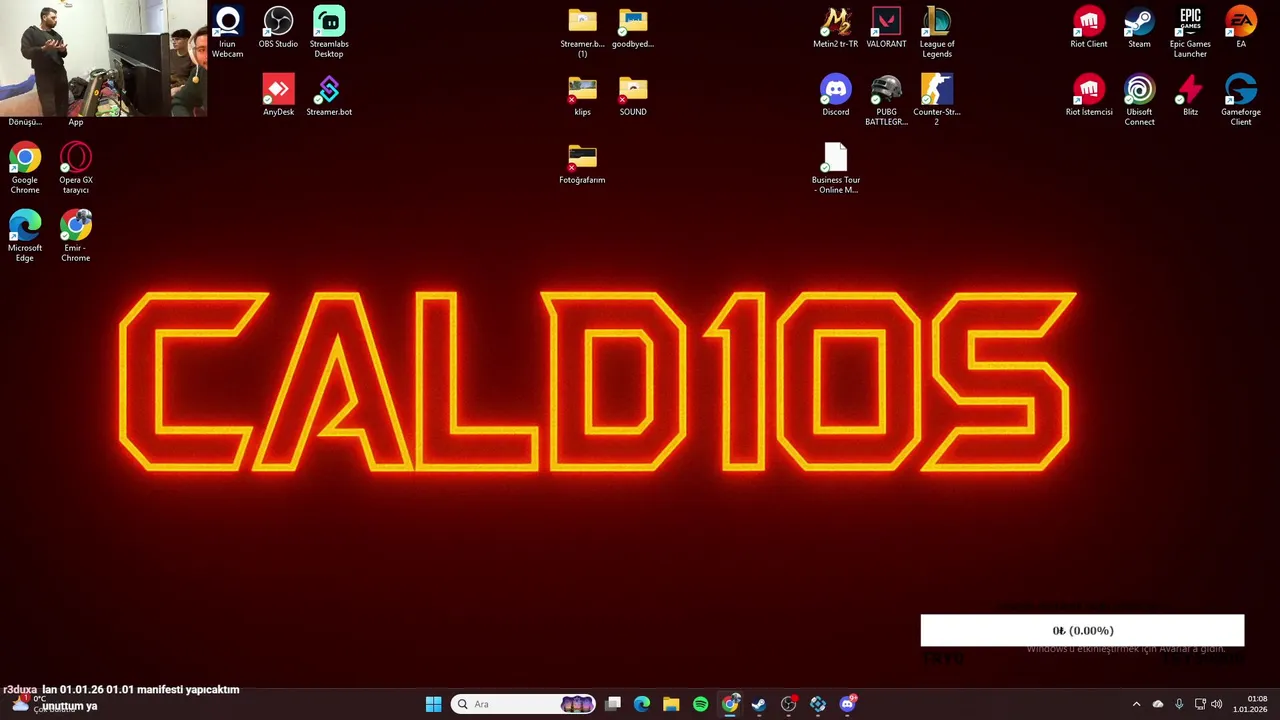The image size is (1280, 720).
Task: Select the Gameforge Client desktop icon
Action: tap(1241, 101)
